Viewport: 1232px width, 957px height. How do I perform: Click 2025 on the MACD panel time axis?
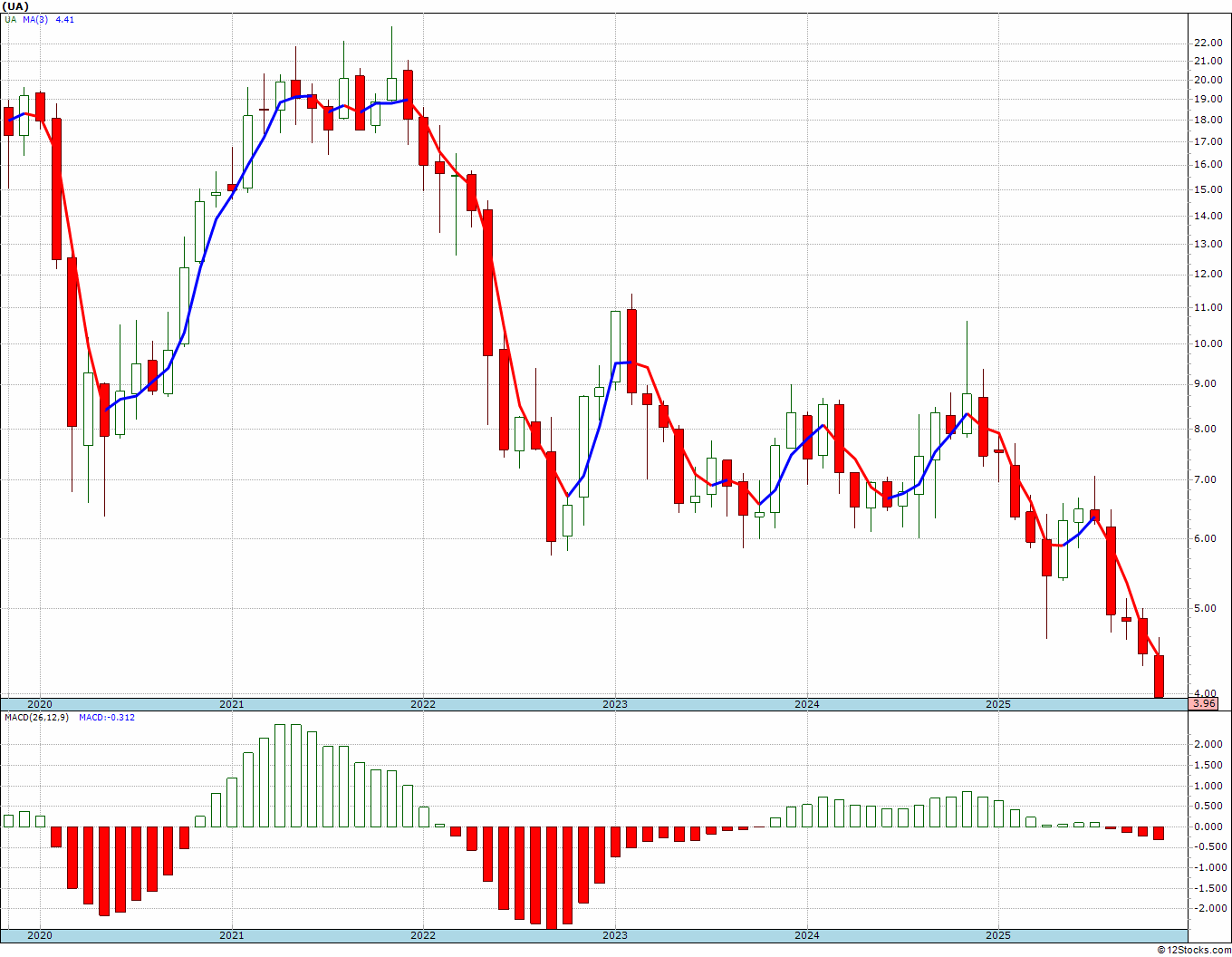(x=997, y=935)
